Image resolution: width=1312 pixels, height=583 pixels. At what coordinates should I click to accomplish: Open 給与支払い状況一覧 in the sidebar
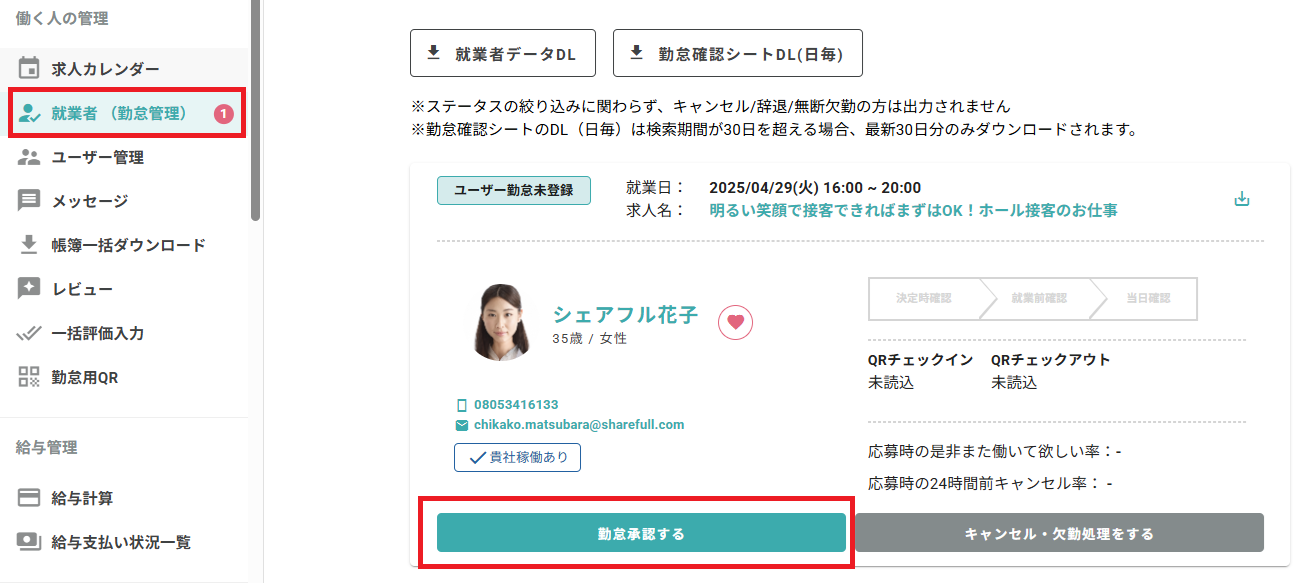tap(121, 542)
